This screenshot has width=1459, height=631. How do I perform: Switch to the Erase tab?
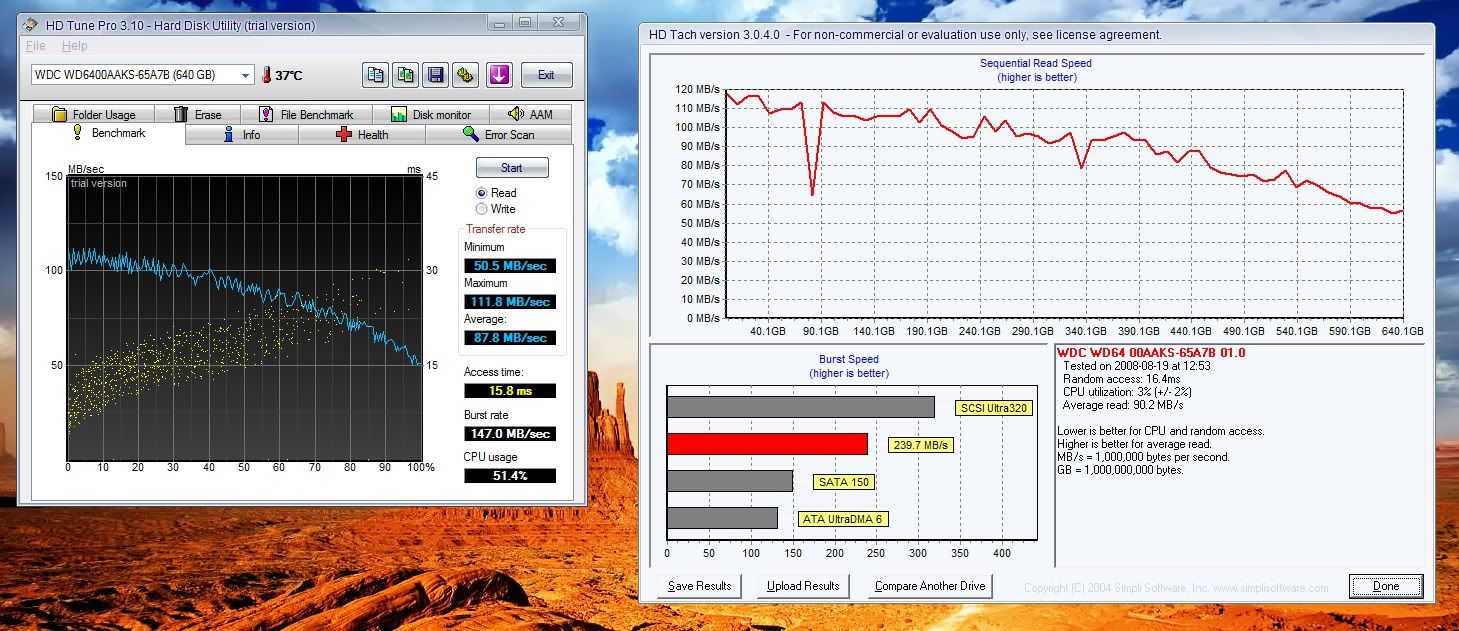198,114
